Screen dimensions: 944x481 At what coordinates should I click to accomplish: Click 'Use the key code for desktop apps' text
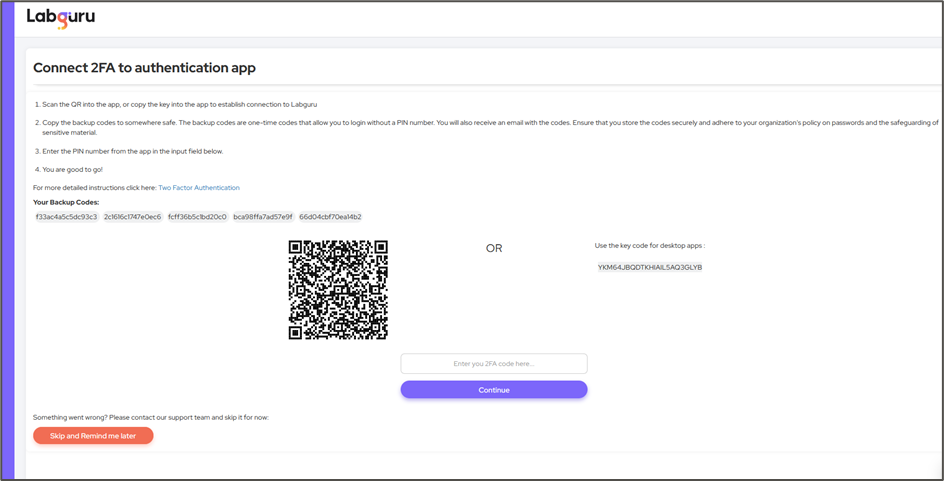click(649, 245)
